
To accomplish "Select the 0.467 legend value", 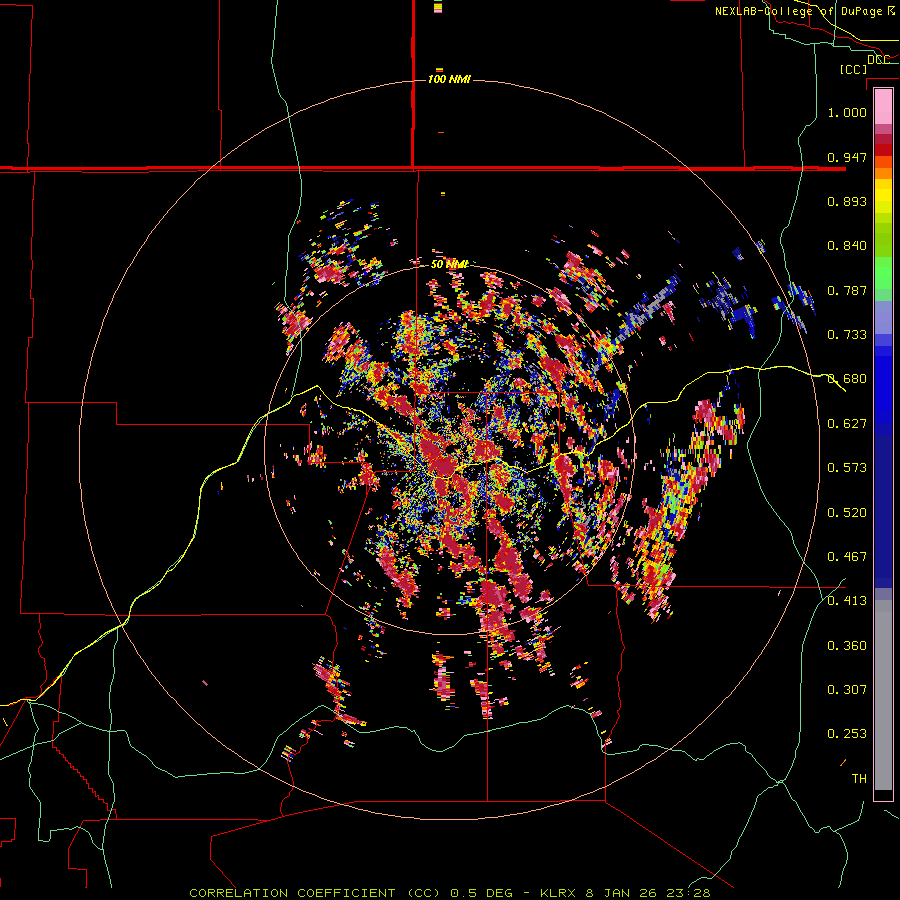I will tap(847, 556).
